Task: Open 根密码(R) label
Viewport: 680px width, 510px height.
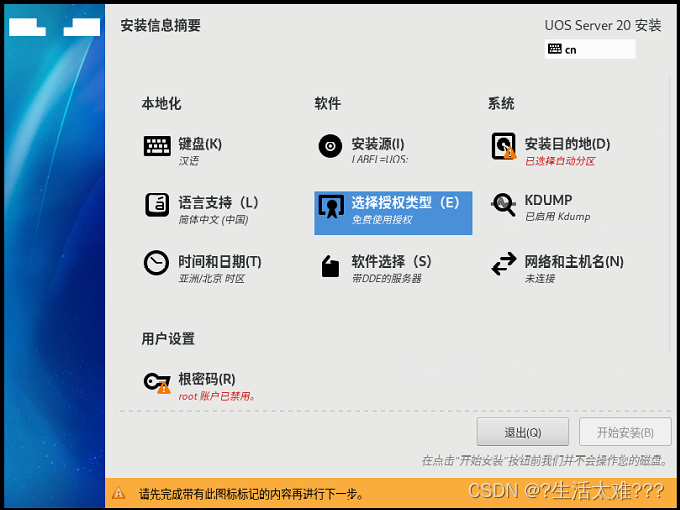Action: (207, 379)
